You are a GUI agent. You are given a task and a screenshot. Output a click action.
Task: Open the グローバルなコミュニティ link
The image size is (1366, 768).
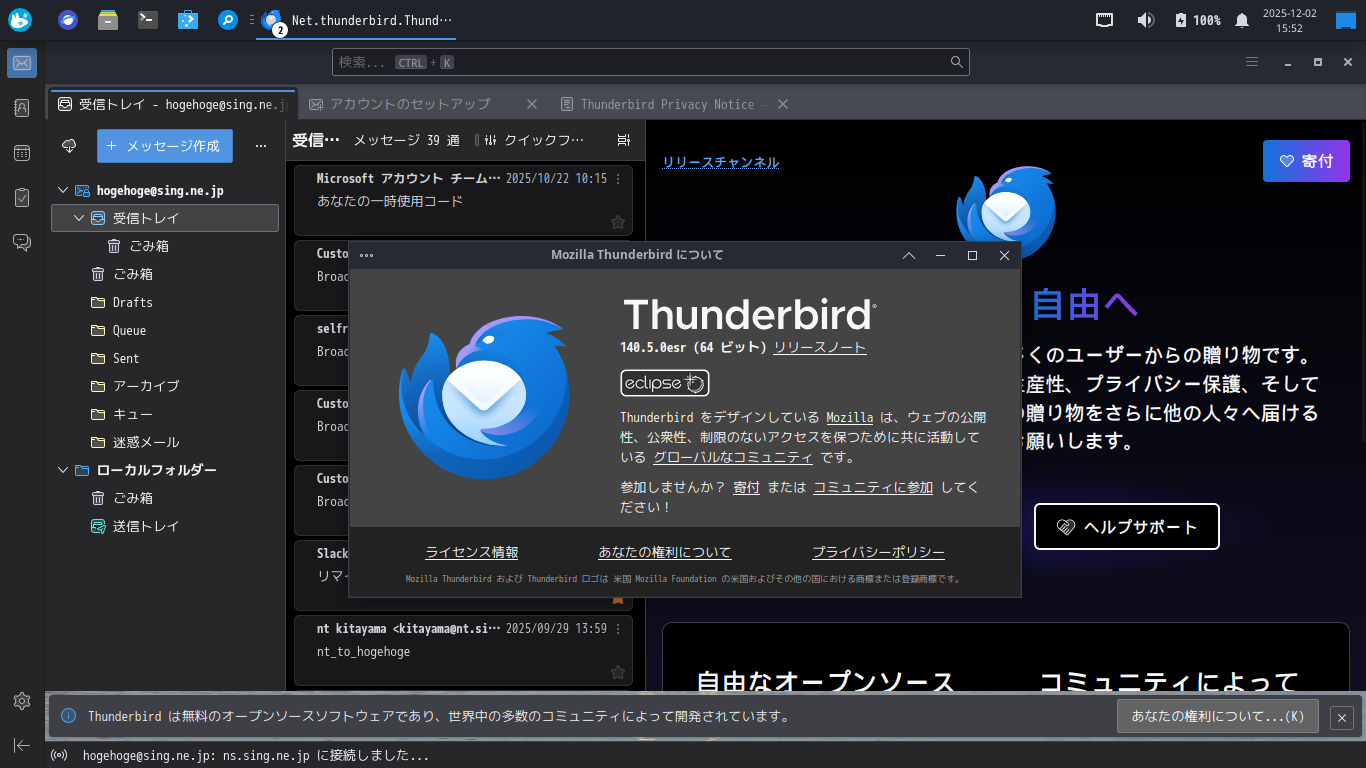pyautogui.click(x=733, y=457)
